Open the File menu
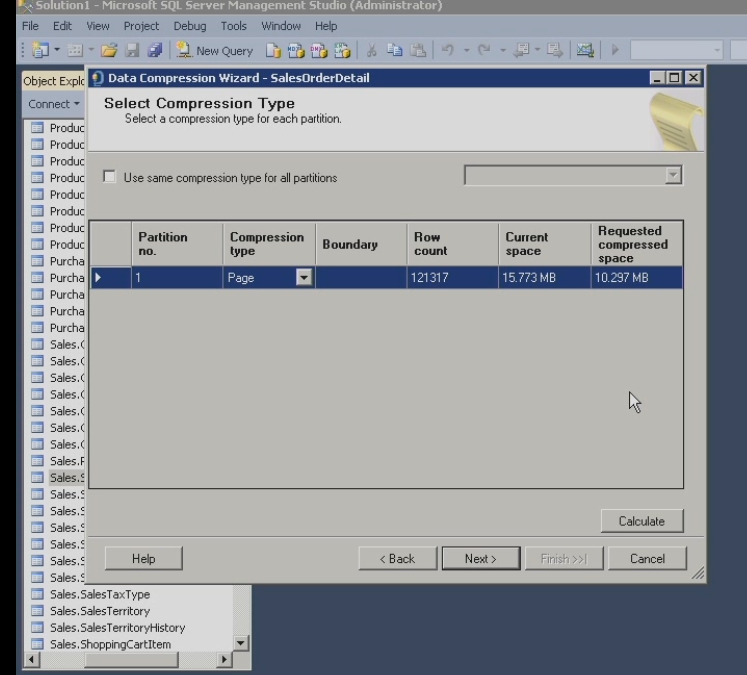The height and width of the screenshot is (675, 747). tap(30, 26)
